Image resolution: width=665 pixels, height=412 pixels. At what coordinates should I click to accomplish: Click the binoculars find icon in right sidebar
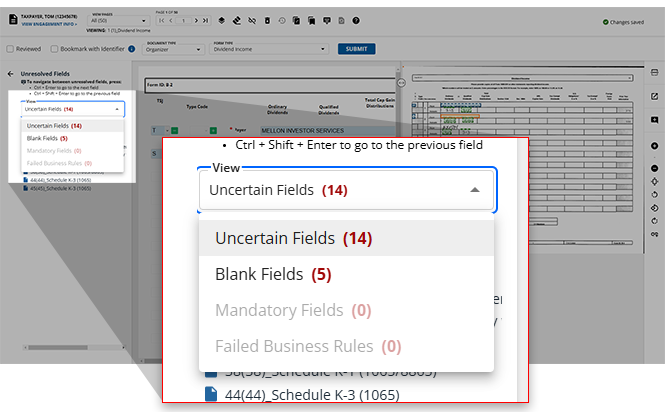coord(654,234)
